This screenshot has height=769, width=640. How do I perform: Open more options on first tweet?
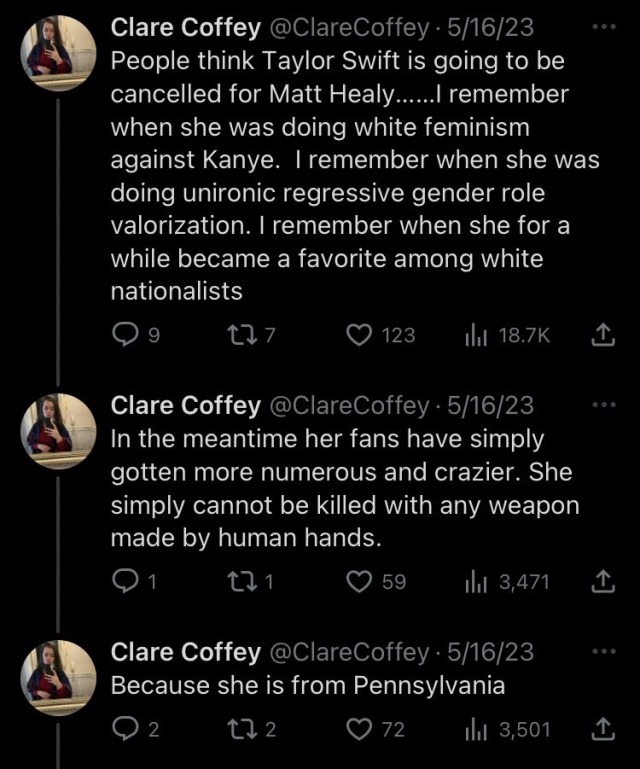(x=605, y=25)
